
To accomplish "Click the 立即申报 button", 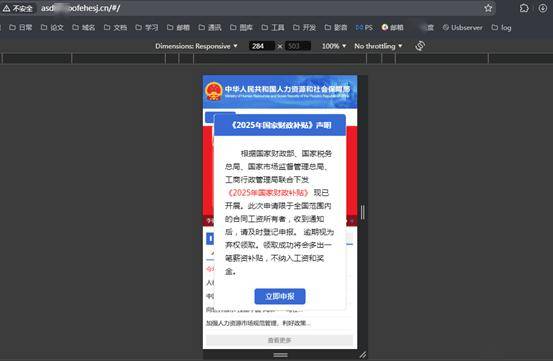I will [280, 296].
